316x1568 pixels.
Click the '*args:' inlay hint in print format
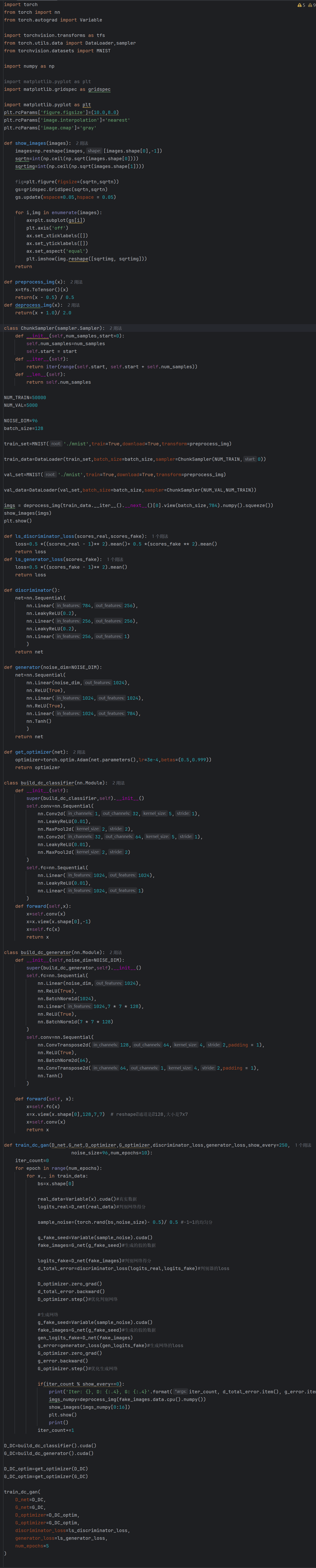click(x=181, y=1391)
